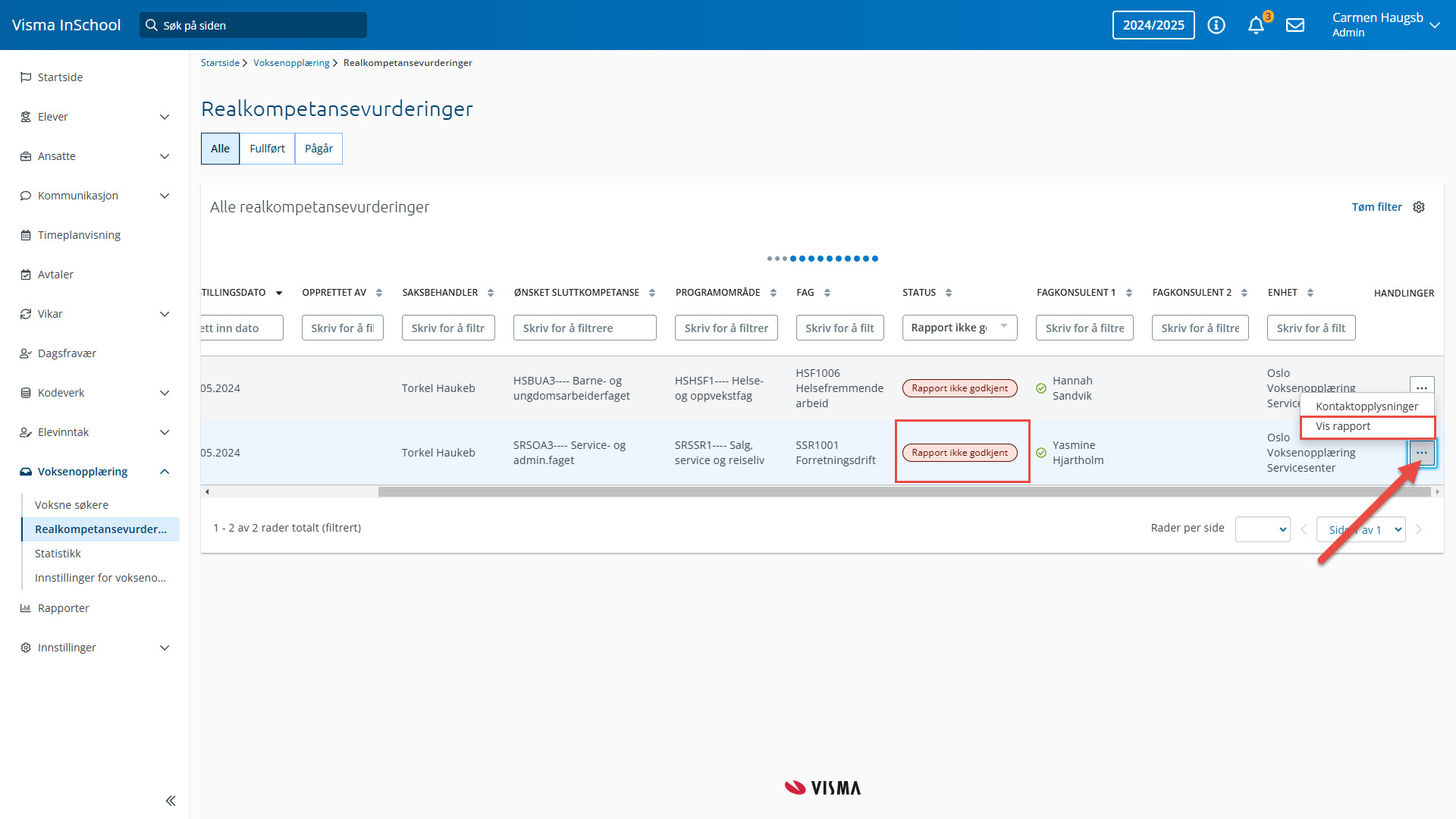Click Tøm filter link

pyautogui.click(x=1376, y=207)
